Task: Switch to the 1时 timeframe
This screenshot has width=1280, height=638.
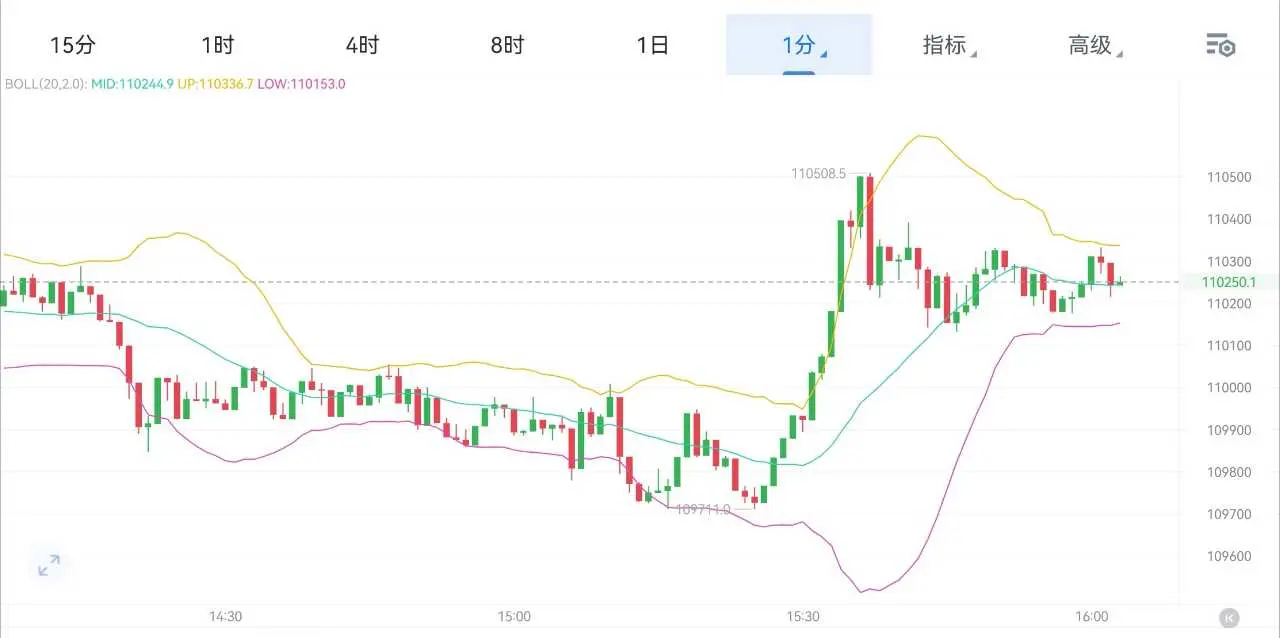Action: tap(217, 45)
